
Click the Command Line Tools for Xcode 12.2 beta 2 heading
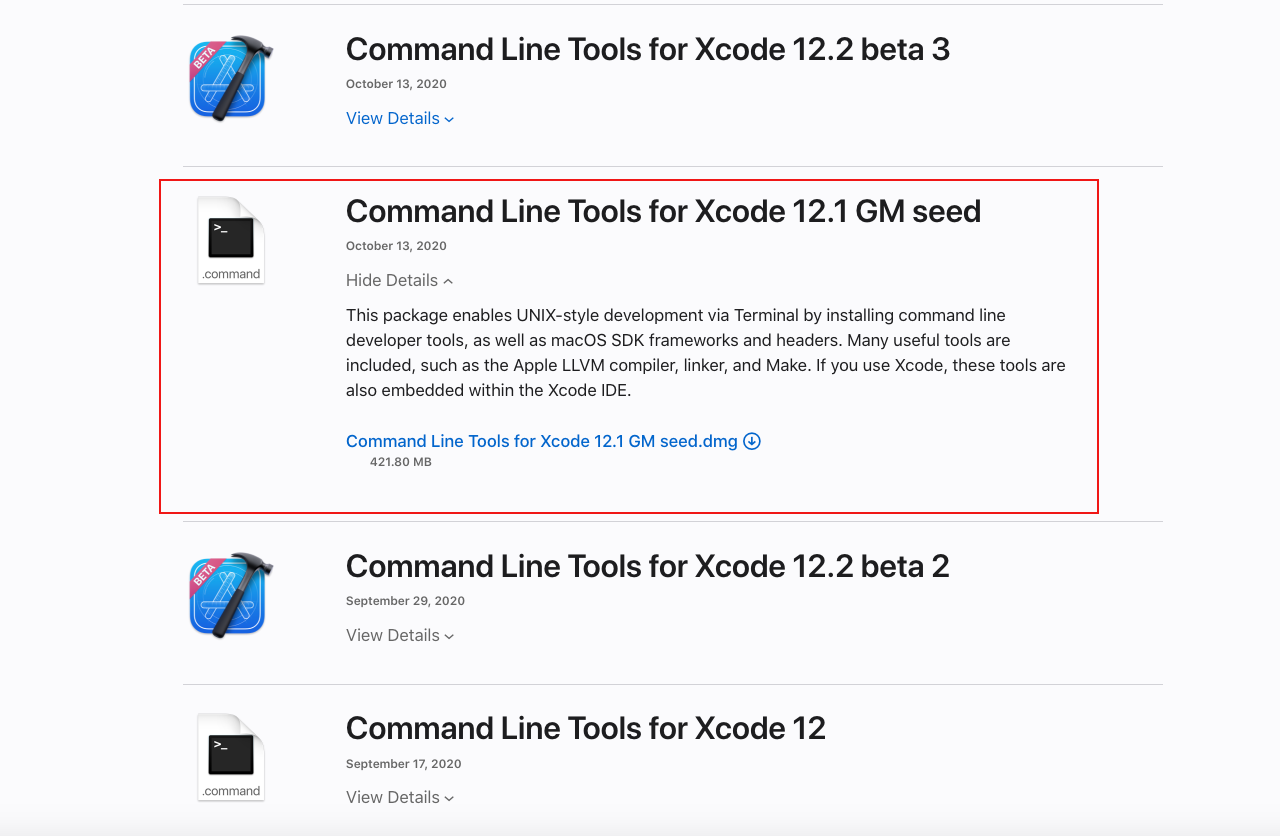647,566
